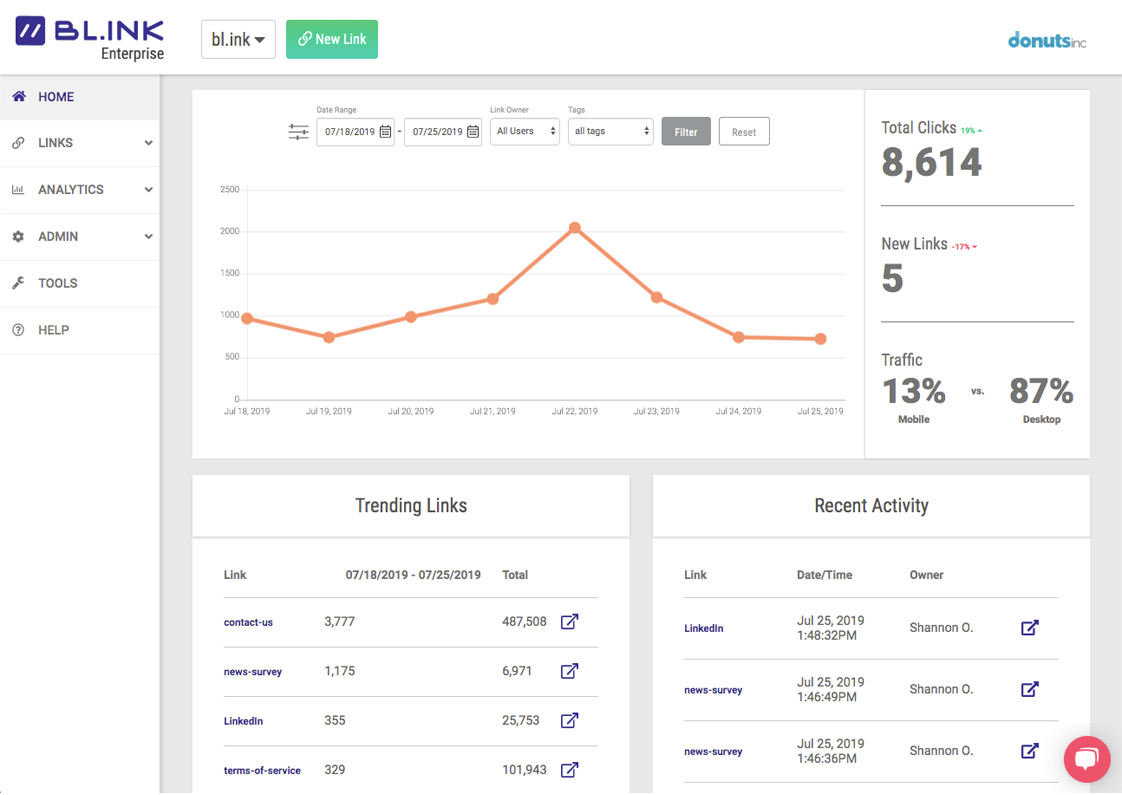The image size is (1122, 795).
Task: Open external link icon for LinkedIn trending row
Action: [569, 720]
